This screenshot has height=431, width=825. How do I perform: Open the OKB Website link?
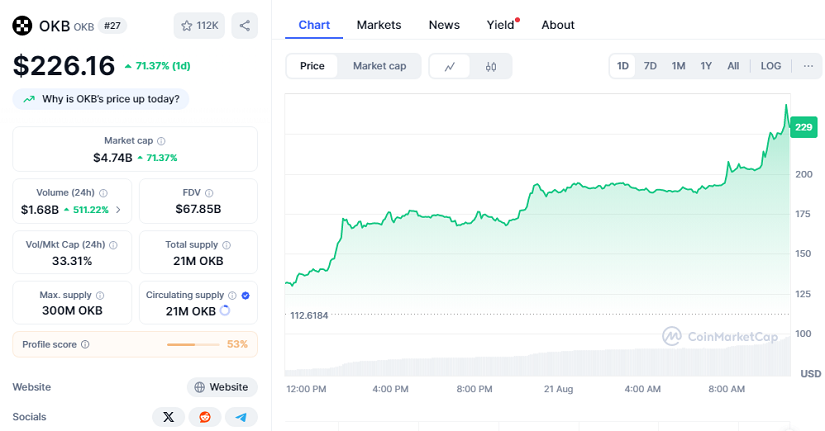(x=222, y=387)
